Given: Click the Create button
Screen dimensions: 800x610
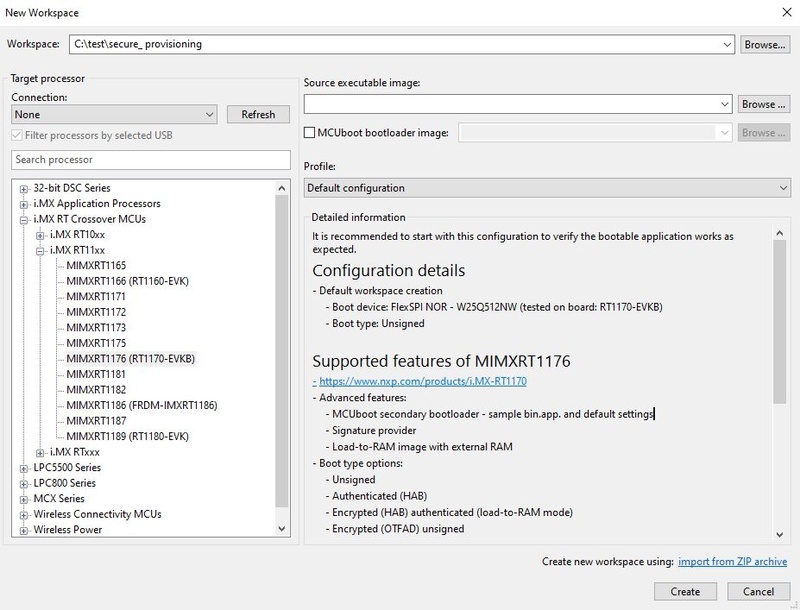Looking at the screenshot, I should 685,591.
